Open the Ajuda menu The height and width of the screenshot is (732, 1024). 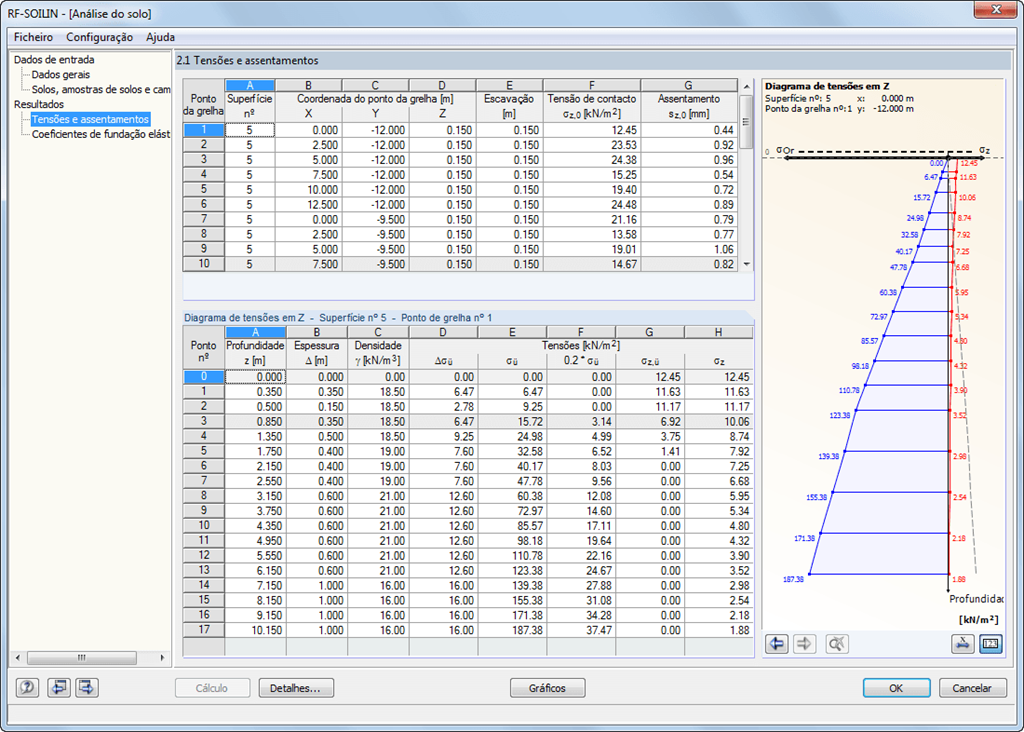[160, 37]
